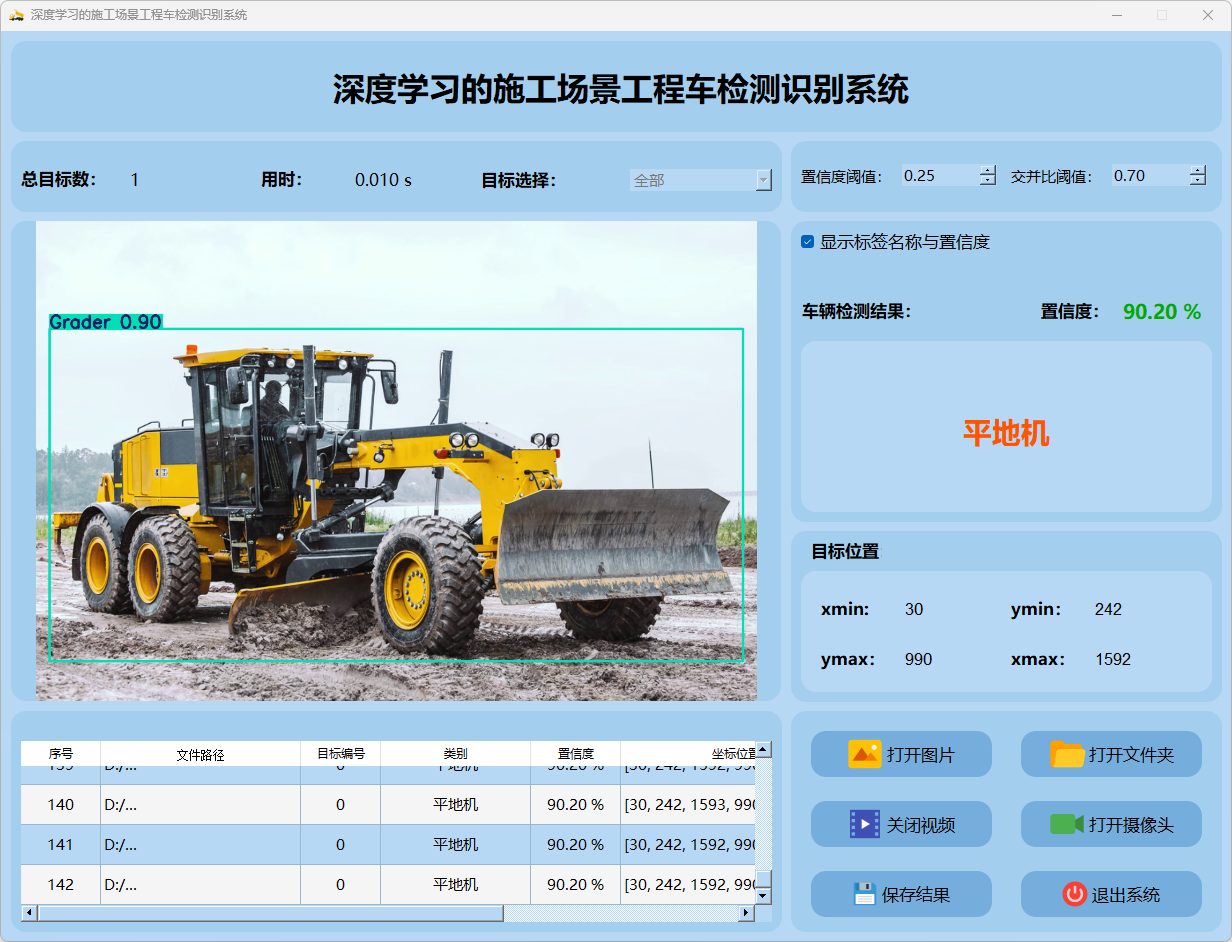Image resolution: width=1232 pixels, height=942 pixels.
Task: Click the image icon on 打开图片 button
Action: 864,754
